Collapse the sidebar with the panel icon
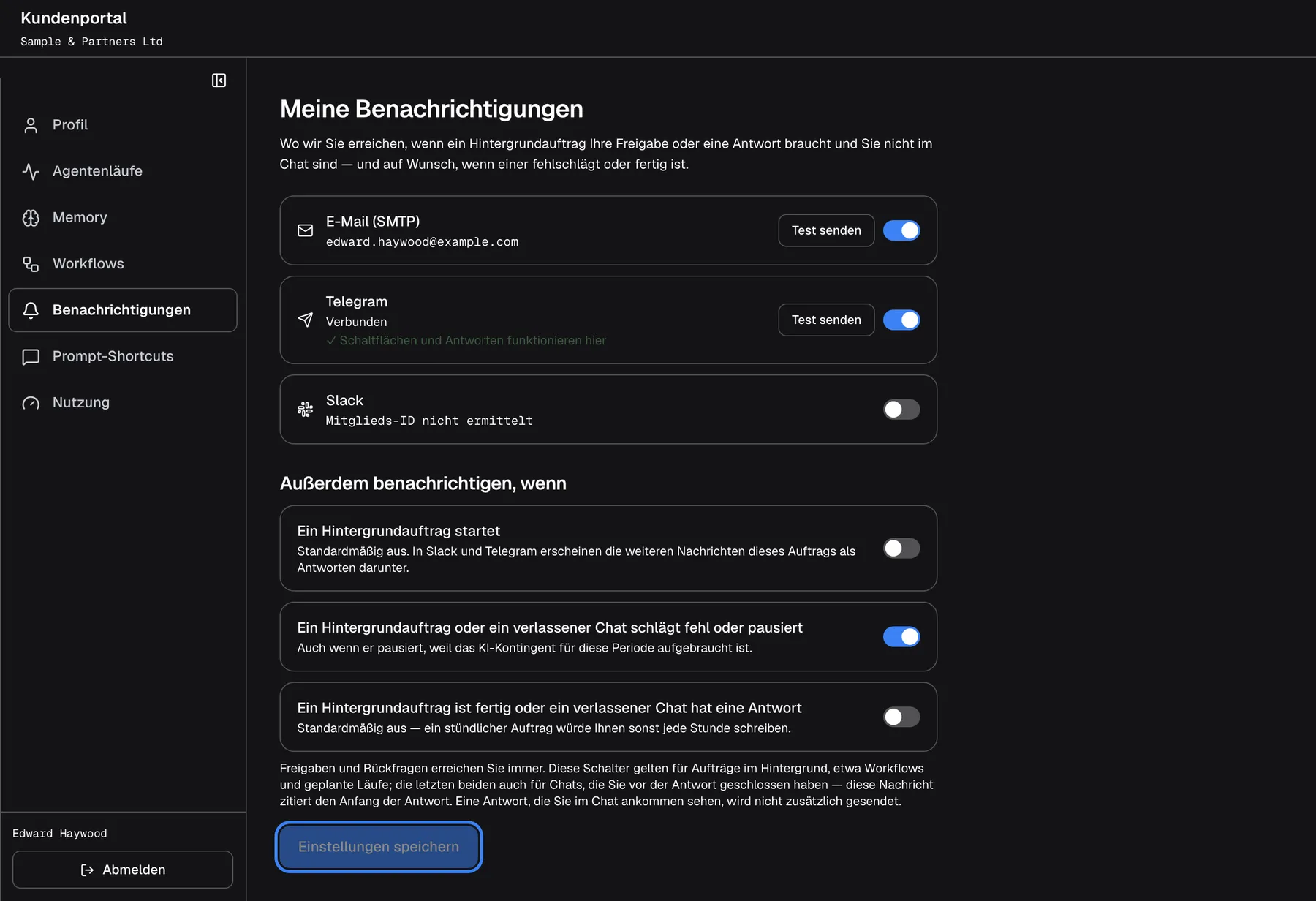 pos(219,80)
